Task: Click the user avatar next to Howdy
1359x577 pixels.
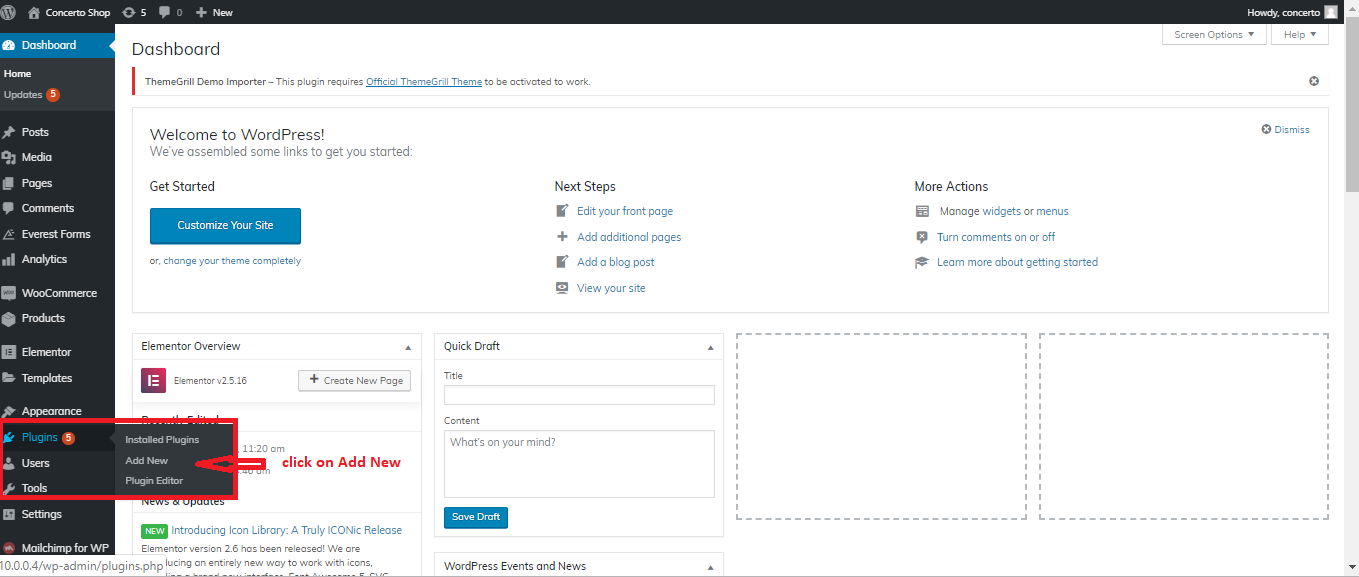Action: (x=1330, y=12)
